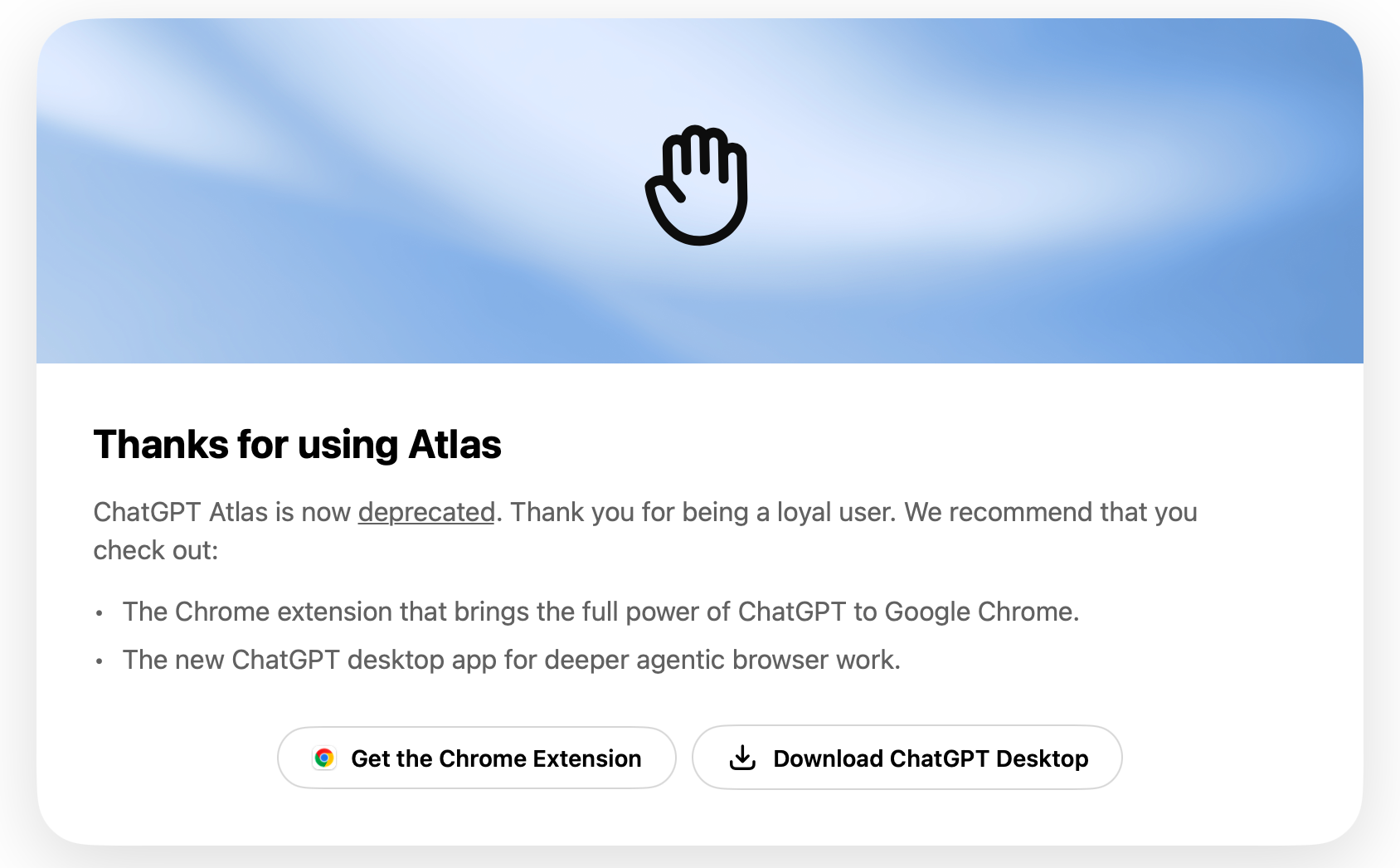Click the We recommend that you text

(x=1051, y=512)
